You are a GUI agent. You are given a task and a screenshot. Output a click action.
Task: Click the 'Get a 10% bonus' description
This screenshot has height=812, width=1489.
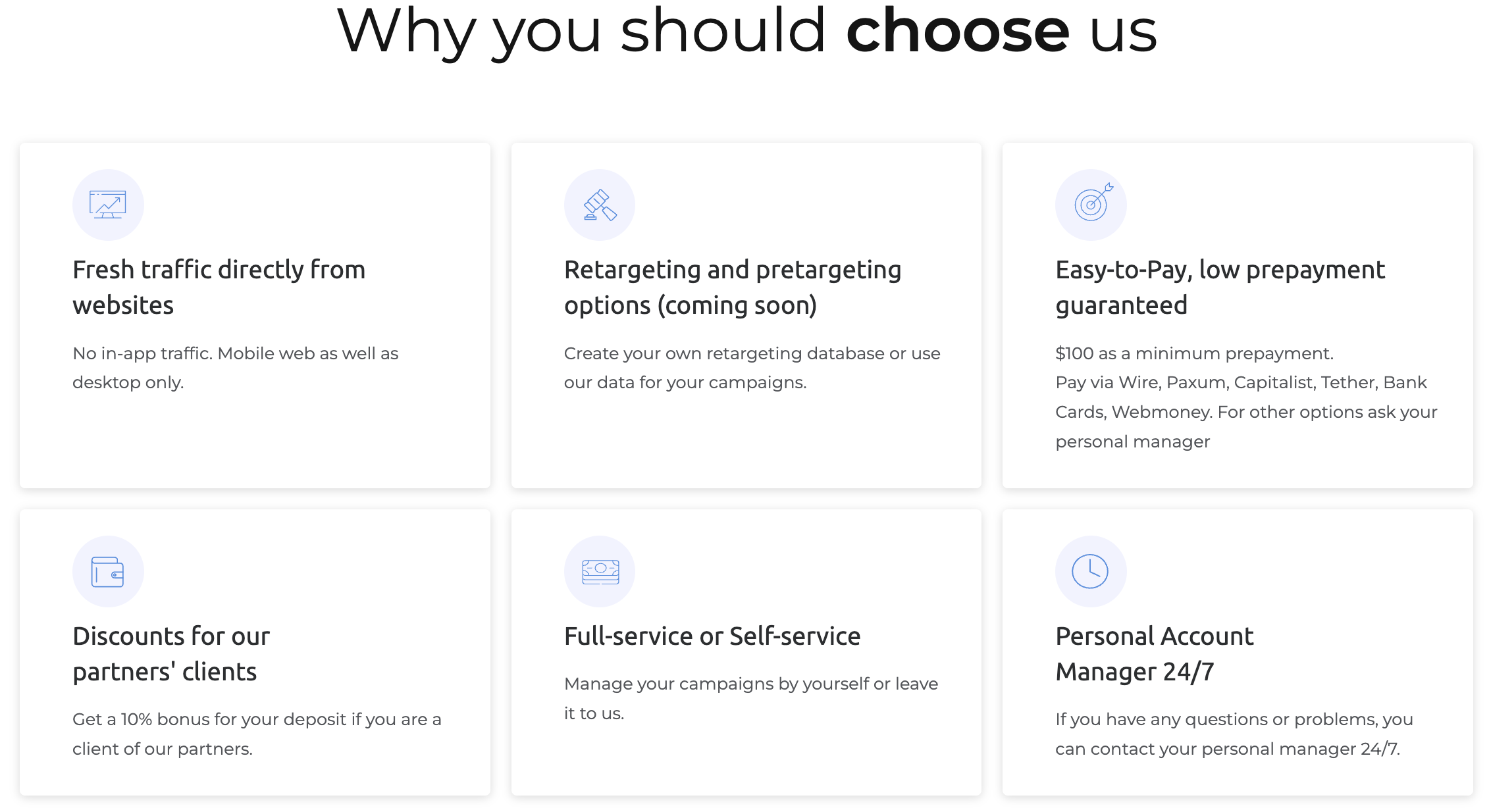257,734
